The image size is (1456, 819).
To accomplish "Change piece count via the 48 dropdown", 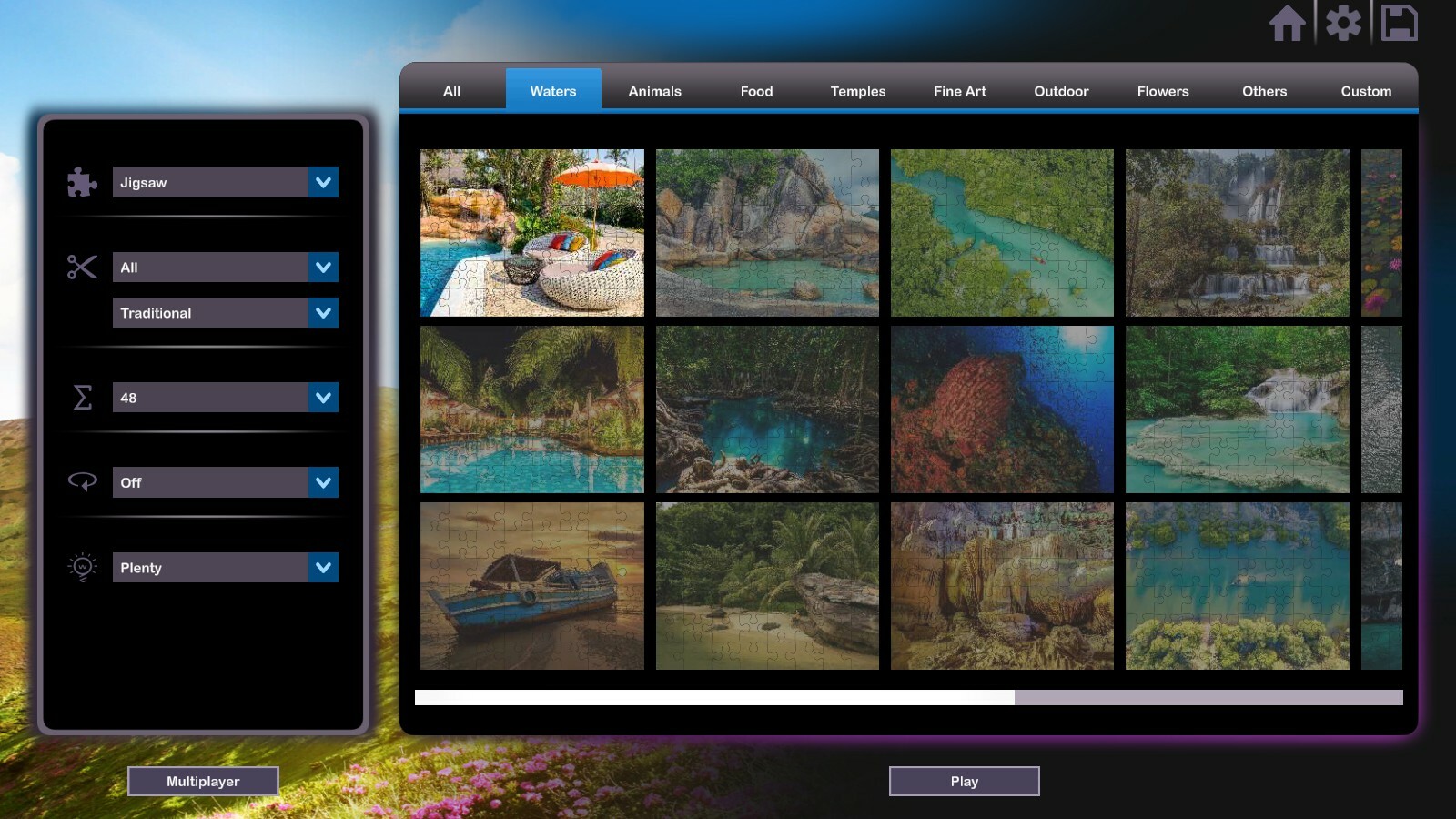I will pos(225,397).
